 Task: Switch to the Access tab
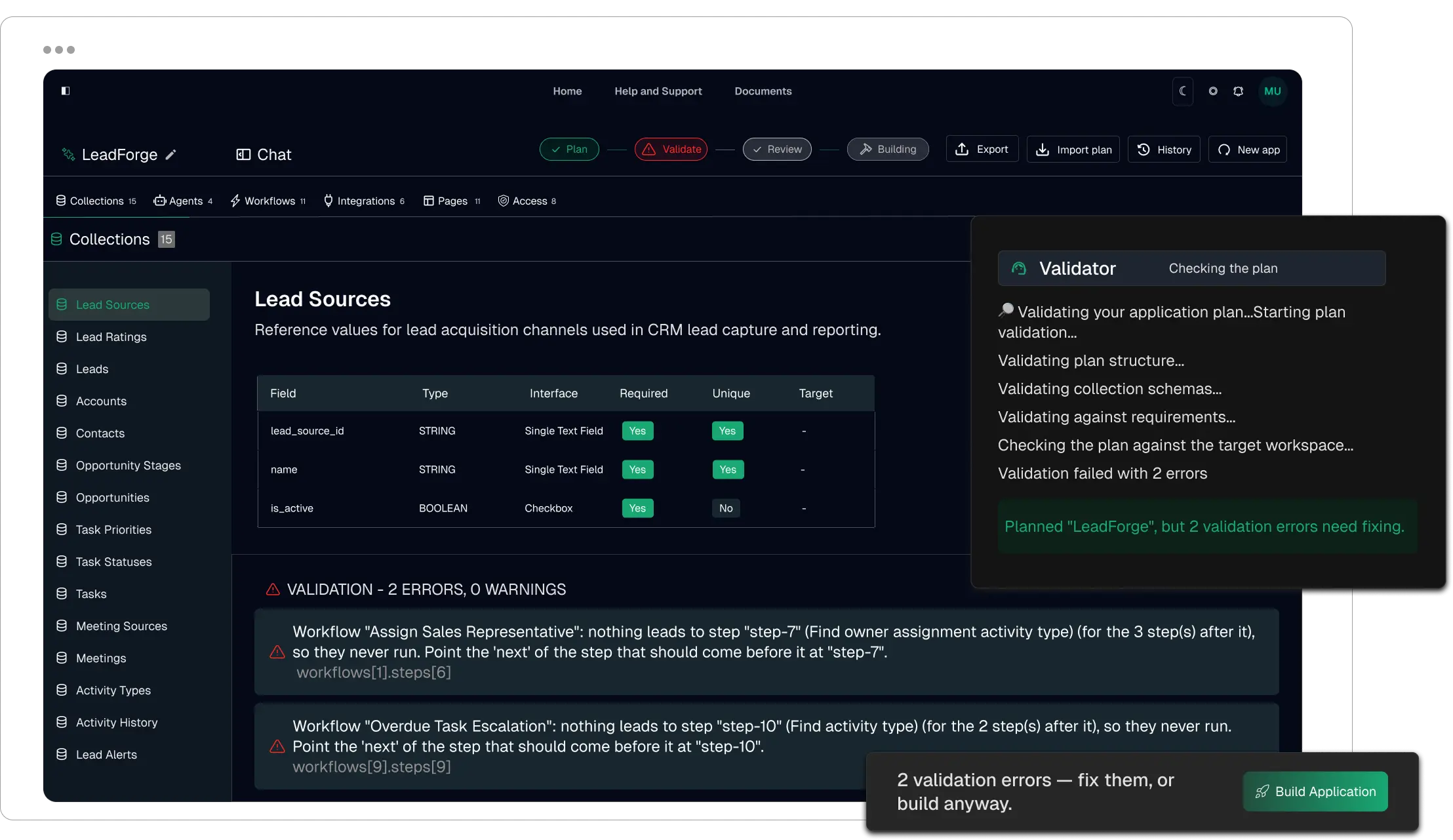527,201
